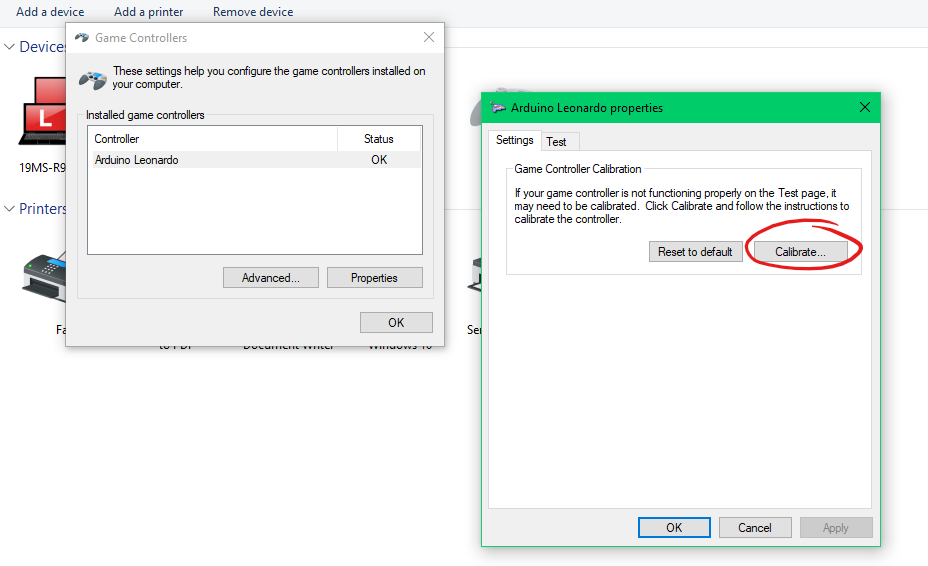Select the Settings tab
This screenshot has height=566, width=928.
click(514, 140)
